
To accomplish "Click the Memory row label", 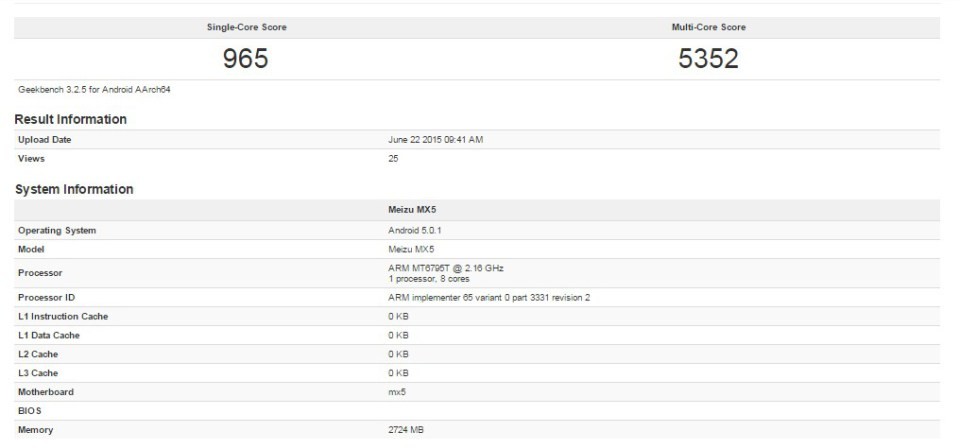I will pos(36,430).
